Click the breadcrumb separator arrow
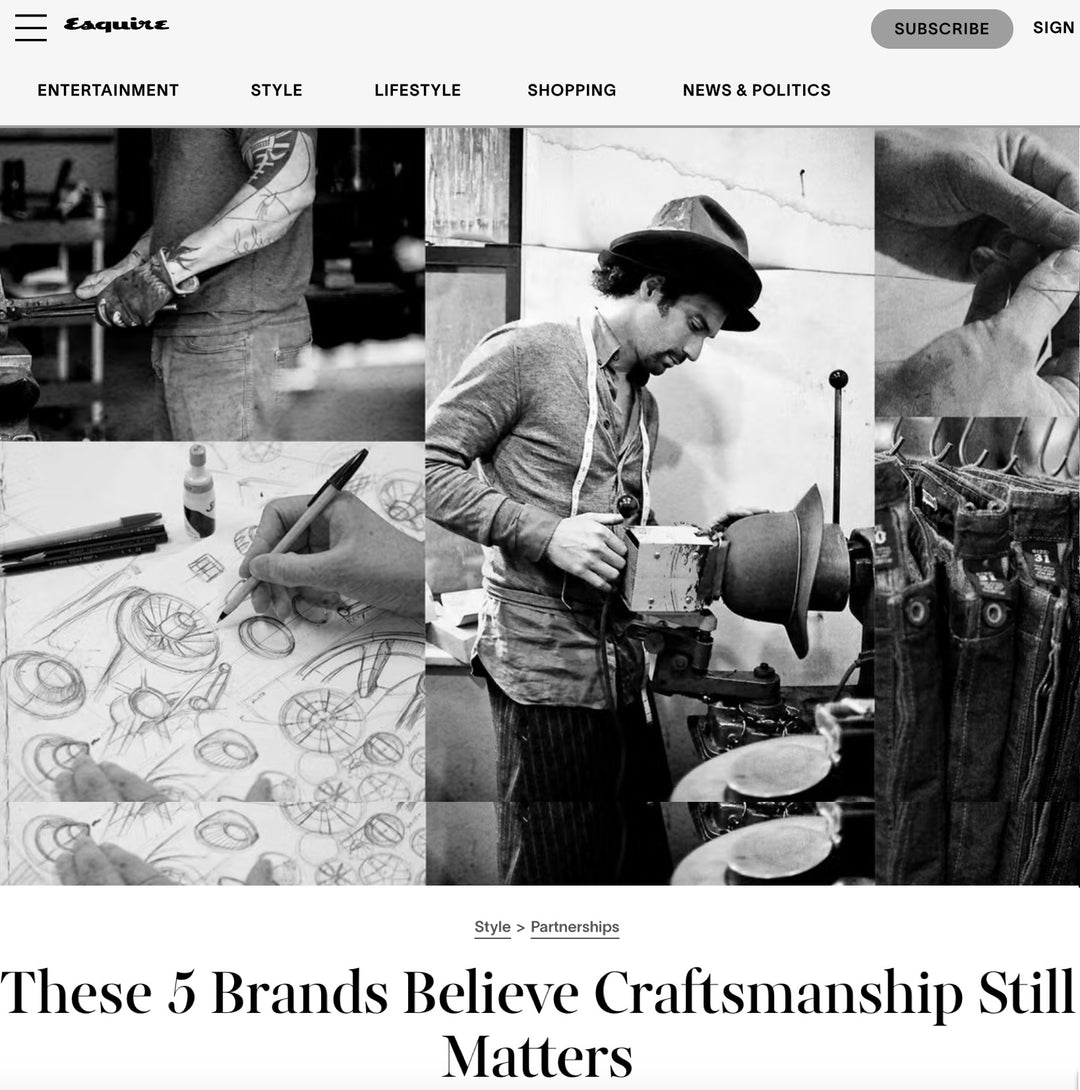1080x1090 pixels. click(x=521, y=928)
